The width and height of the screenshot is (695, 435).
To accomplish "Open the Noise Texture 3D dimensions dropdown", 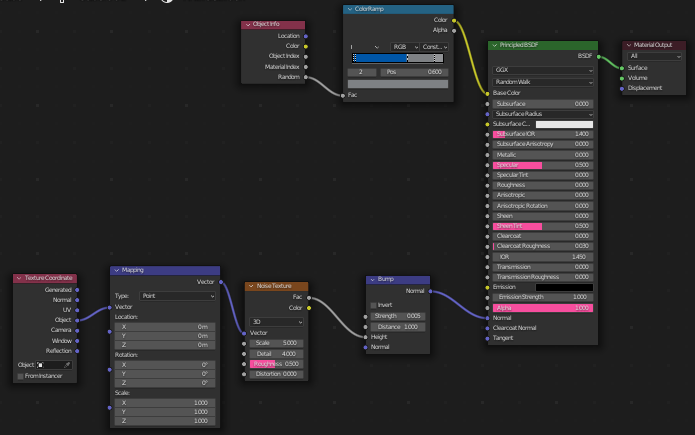I will (x=276, y=322).
